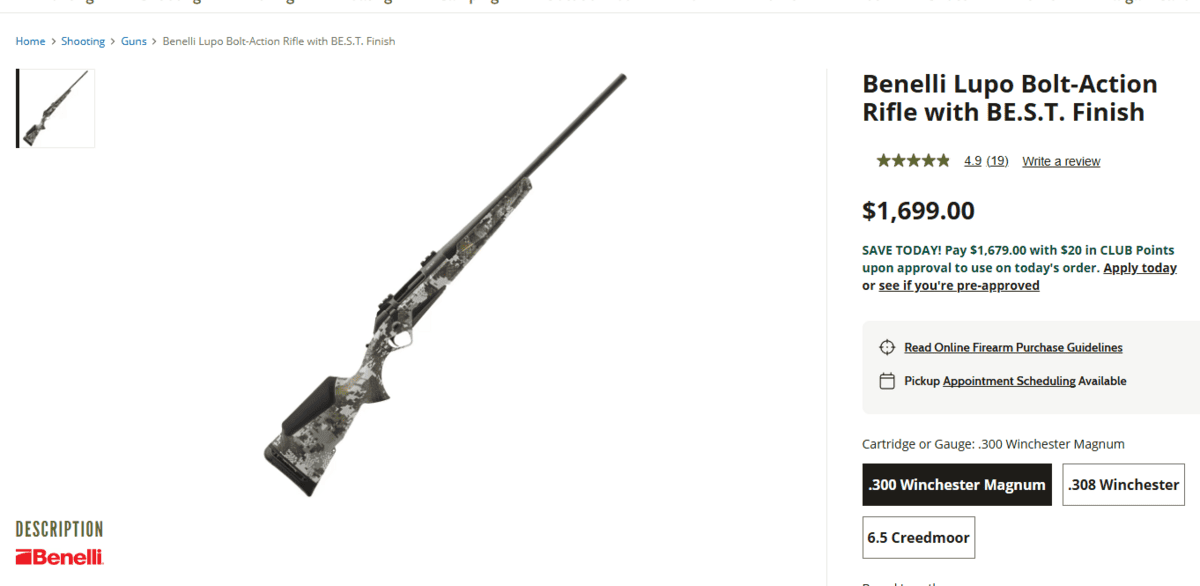Open the Appointment Scheduling link

1009,381
